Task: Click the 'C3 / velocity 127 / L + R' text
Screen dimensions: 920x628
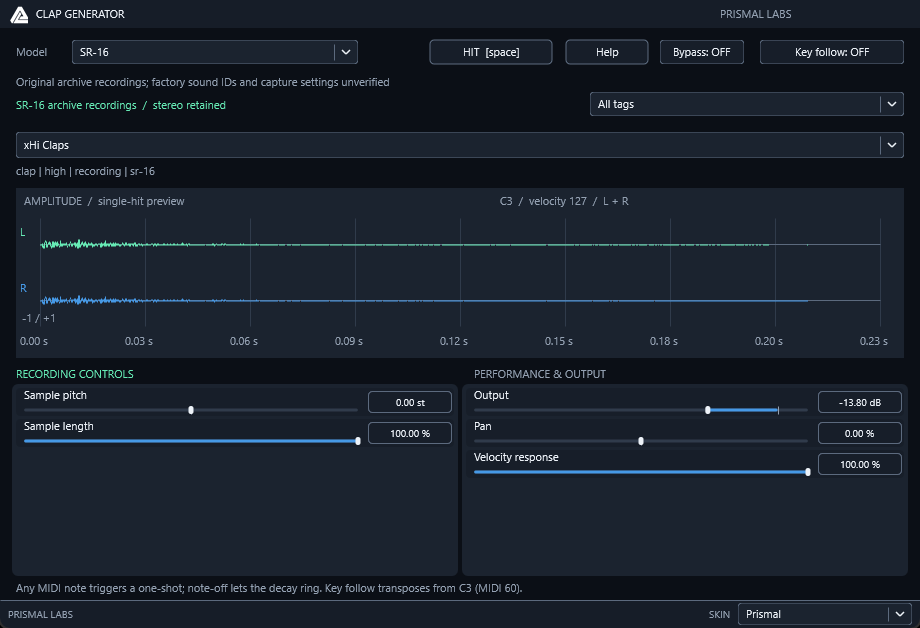Action: 564,201
